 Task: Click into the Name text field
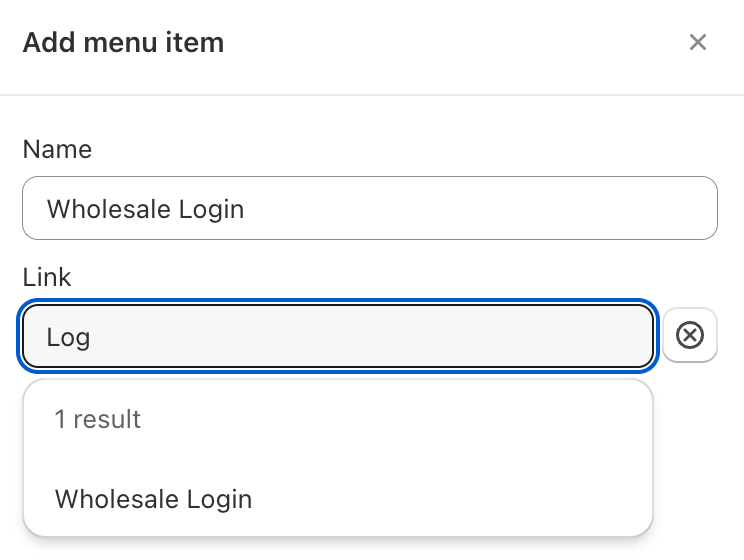pyautogui.click(x=369, y=208)
